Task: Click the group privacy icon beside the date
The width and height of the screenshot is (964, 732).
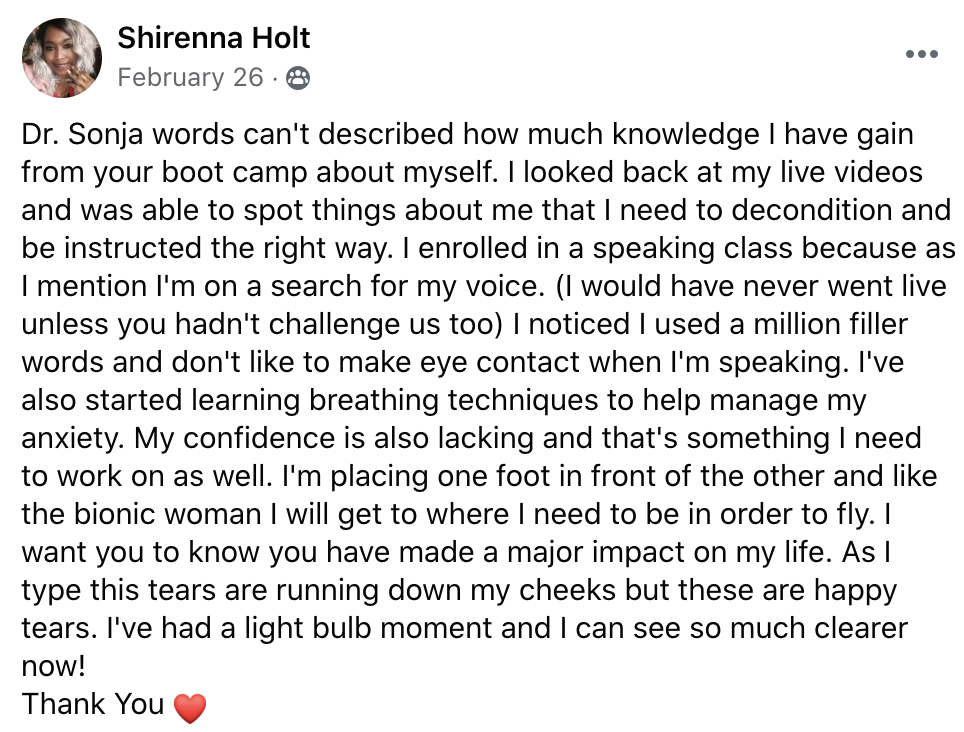Action: point(298,78)
